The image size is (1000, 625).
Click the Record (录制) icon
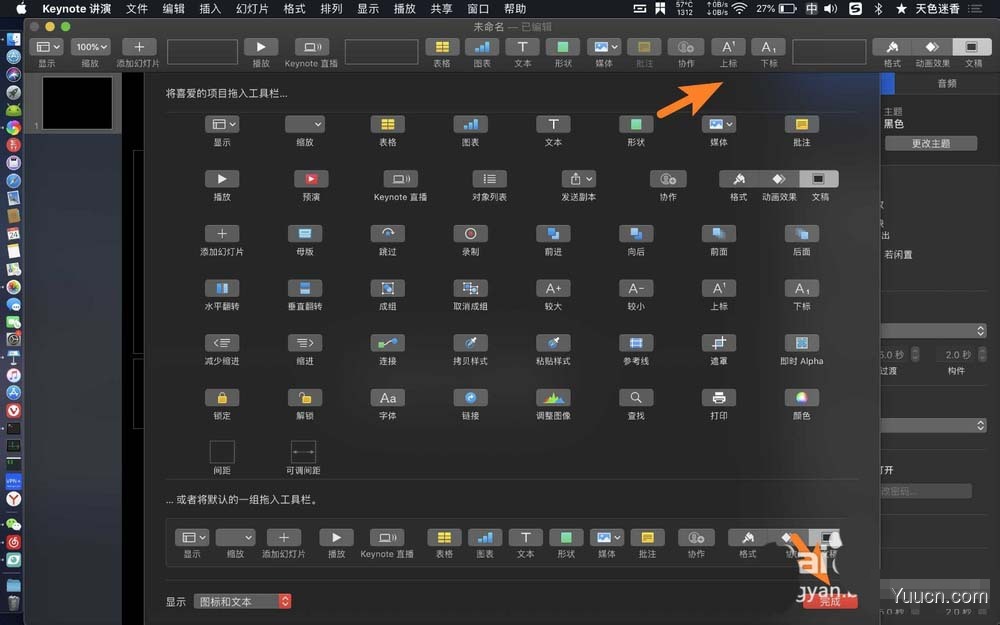tap(470, 234)
